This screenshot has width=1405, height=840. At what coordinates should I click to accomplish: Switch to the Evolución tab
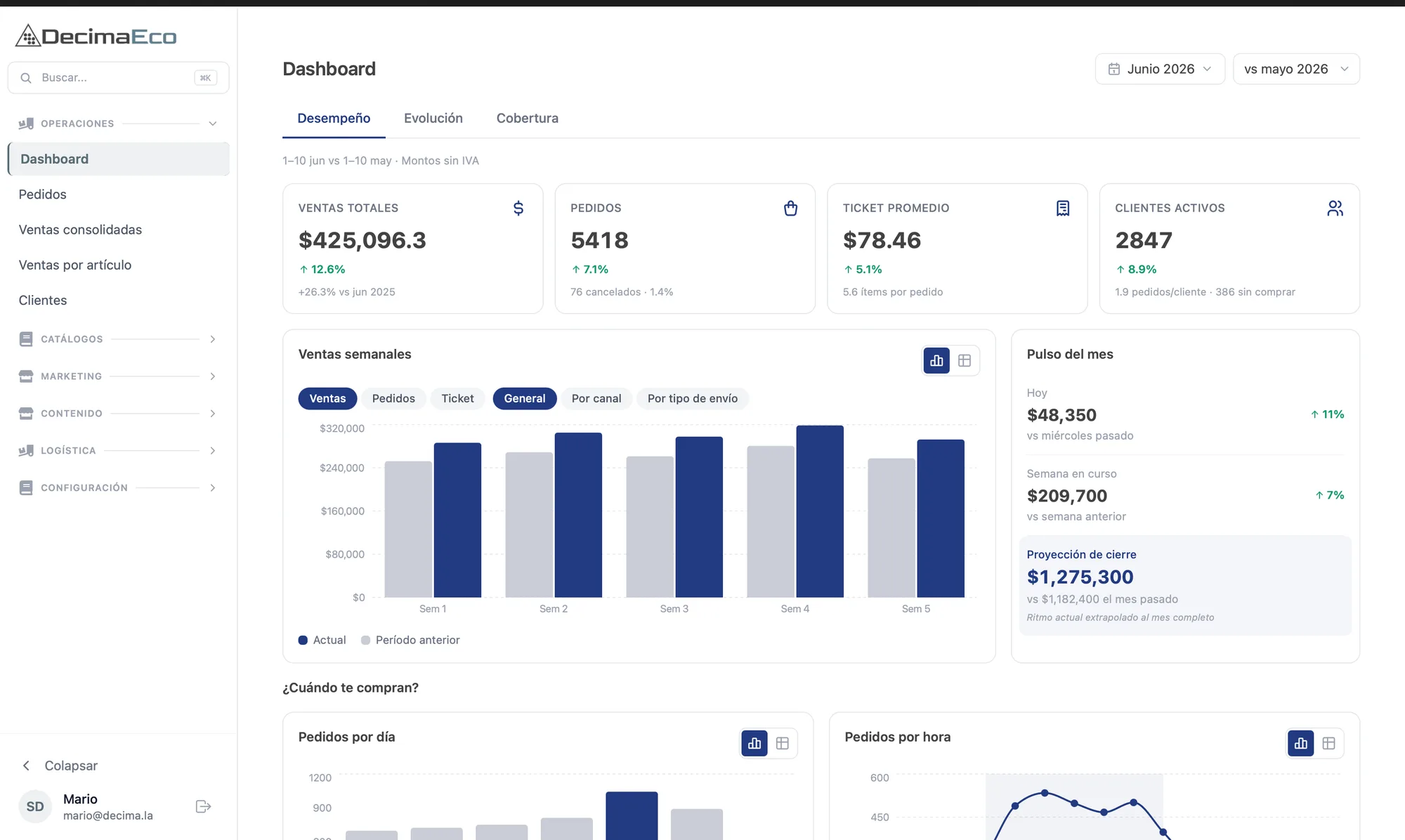pos(433,118)
